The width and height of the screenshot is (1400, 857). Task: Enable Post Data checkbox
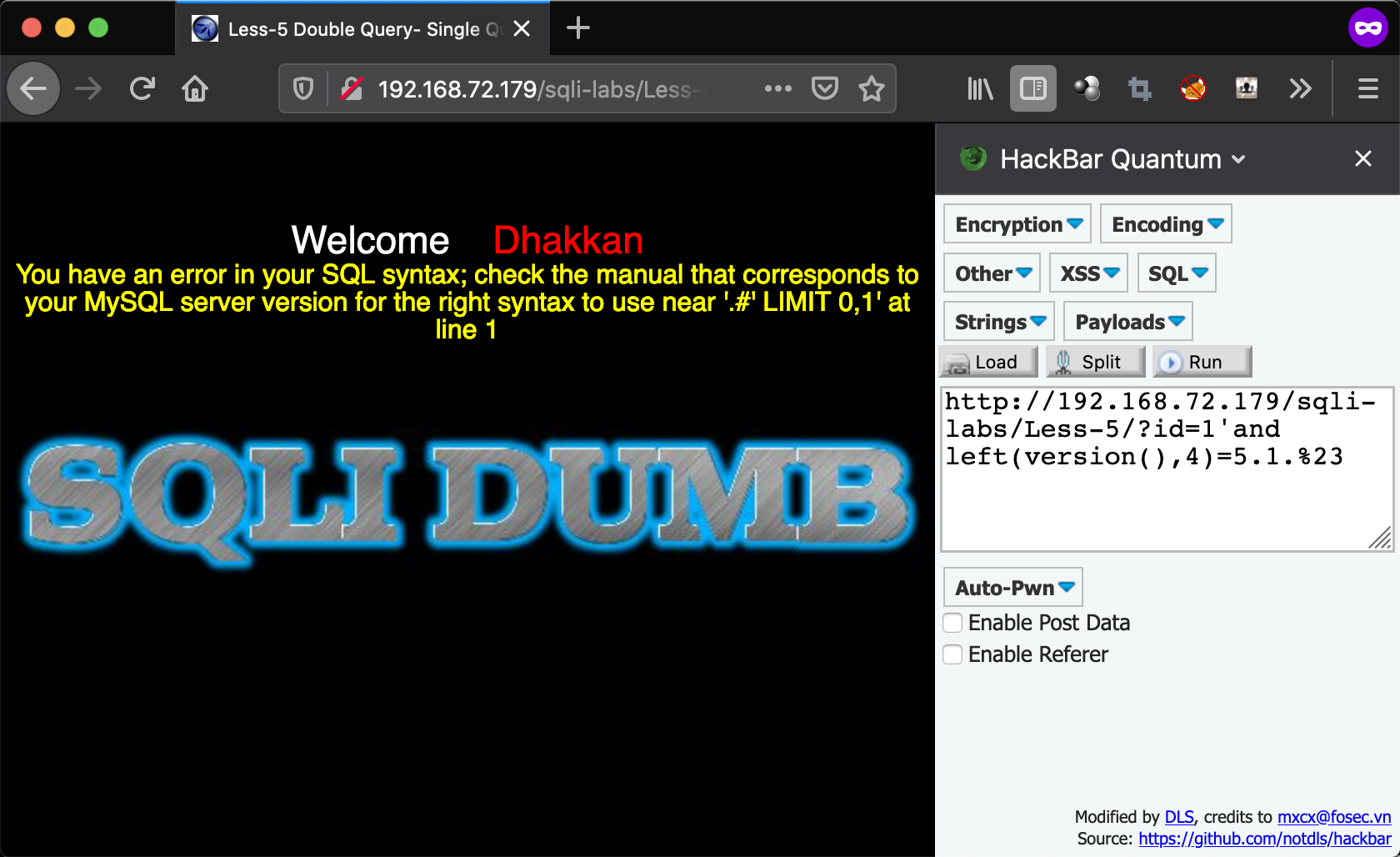pos(952,623)
